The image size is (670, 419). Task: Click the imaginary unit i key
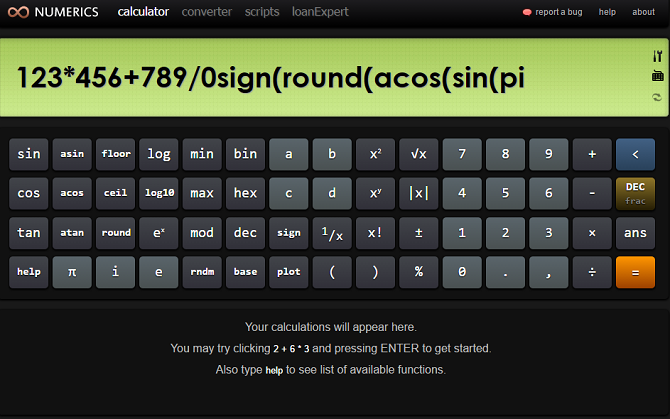115,272
